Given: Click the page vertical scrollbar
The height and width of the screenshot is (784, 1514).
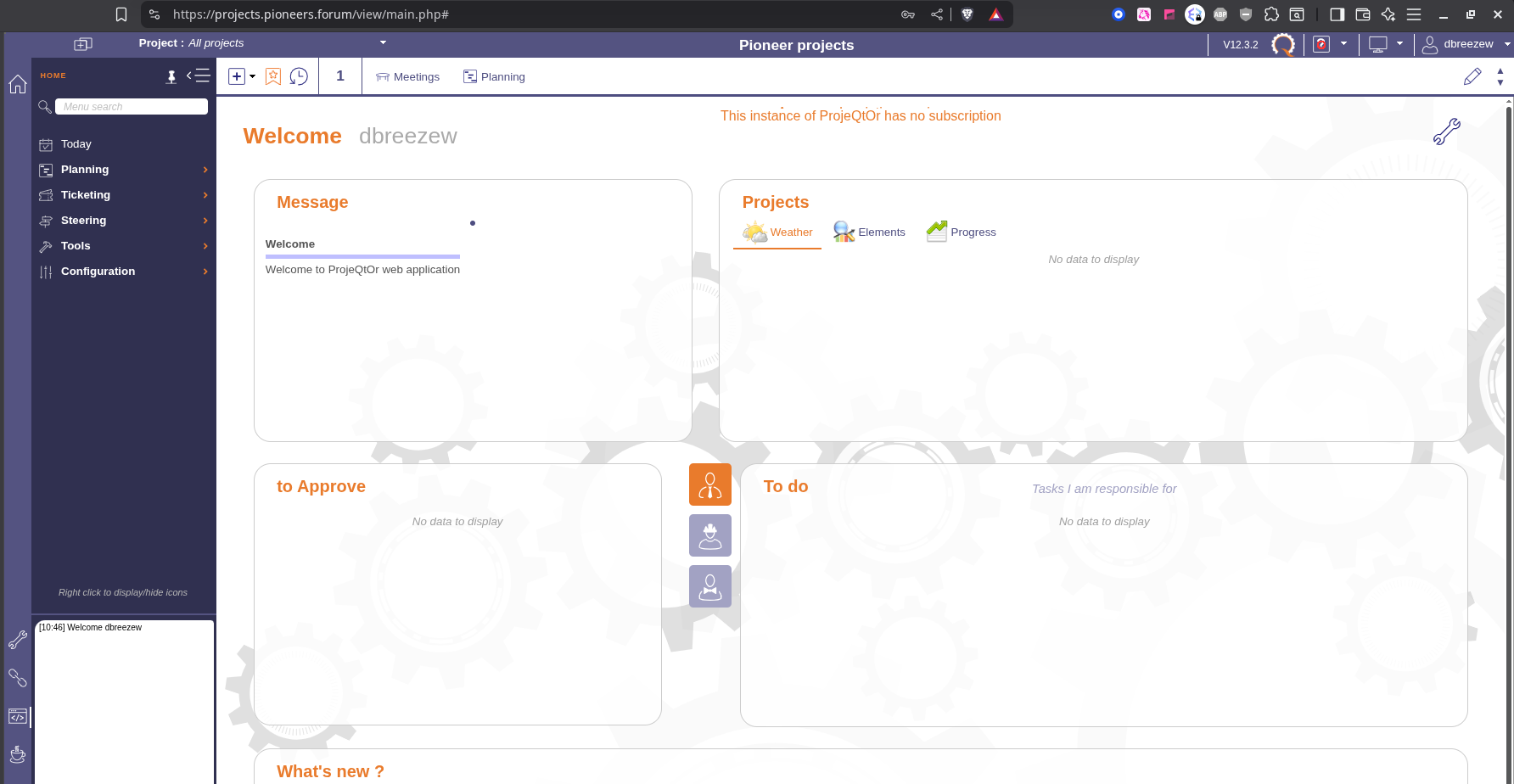Looking at the screenshot, I should 1508,424.
